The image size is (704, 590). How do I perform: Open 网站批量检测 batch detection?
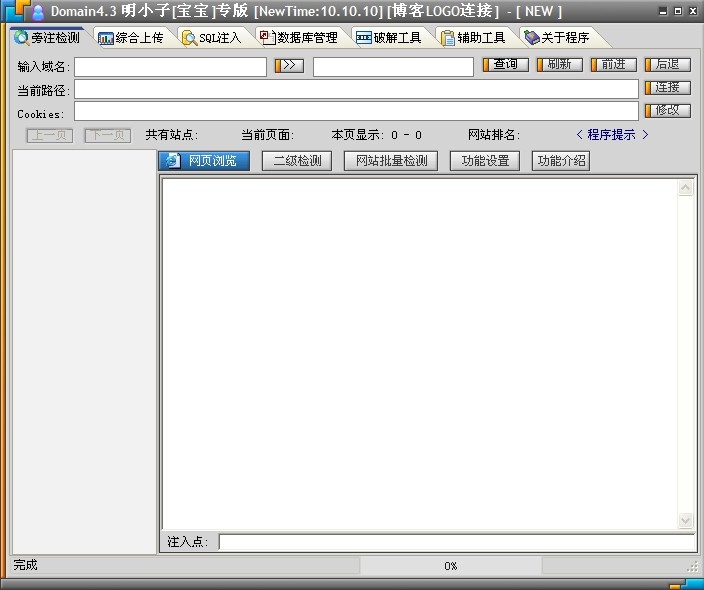[x=391, y=161]
